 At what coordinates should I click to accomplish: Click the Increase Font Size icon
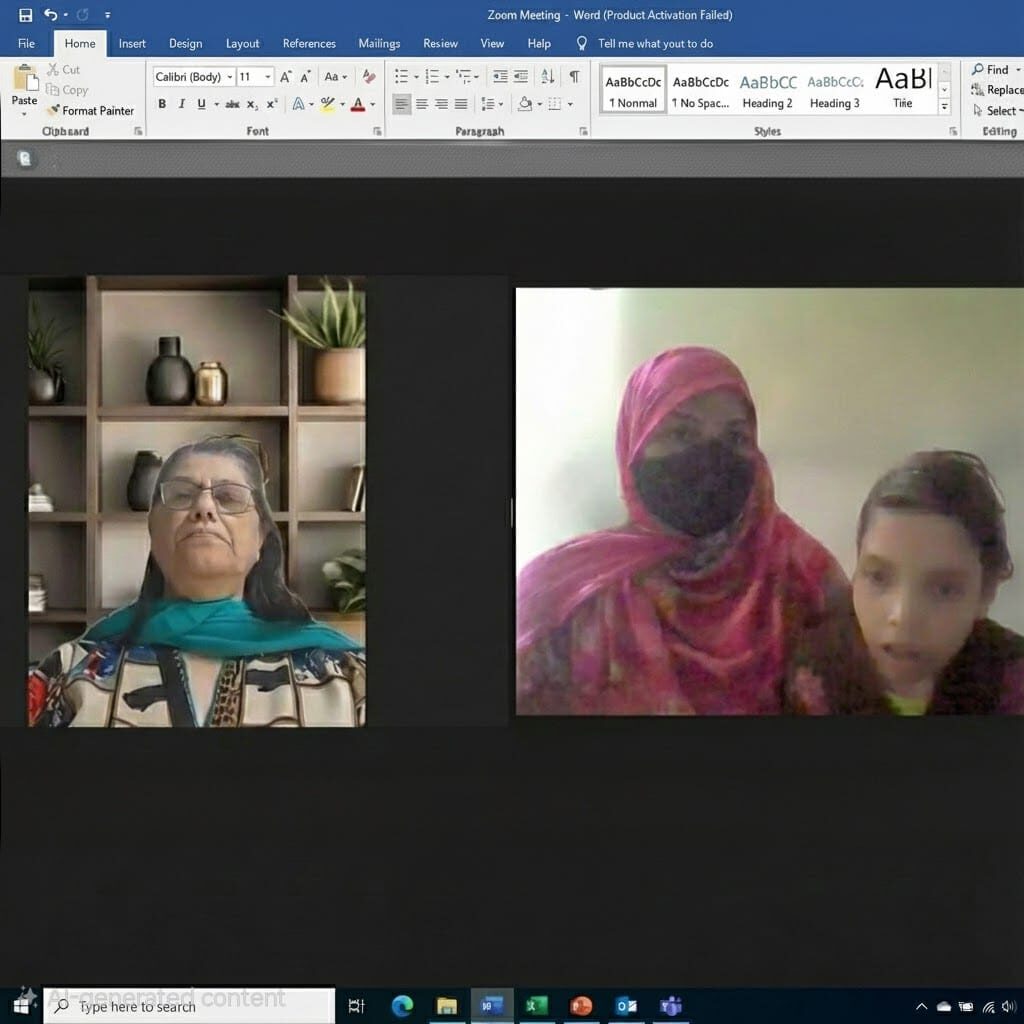pyautogui.click(x=286, y=77)
